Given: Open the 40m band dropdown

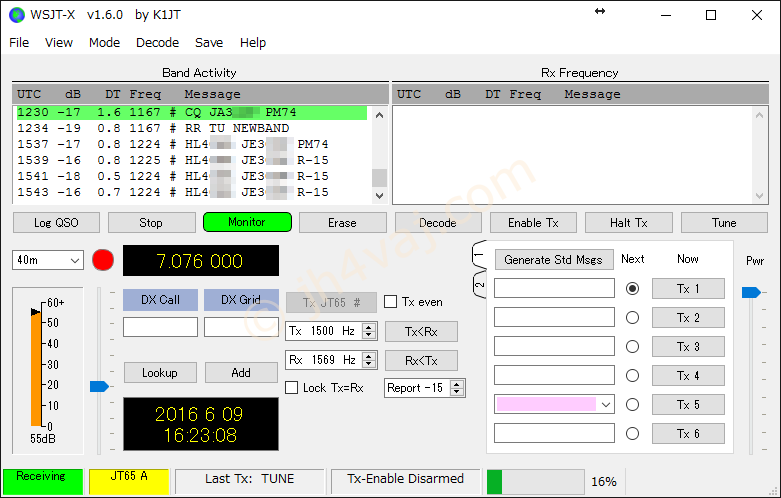Looking at the screenshot, I should [x=47, y=260].
